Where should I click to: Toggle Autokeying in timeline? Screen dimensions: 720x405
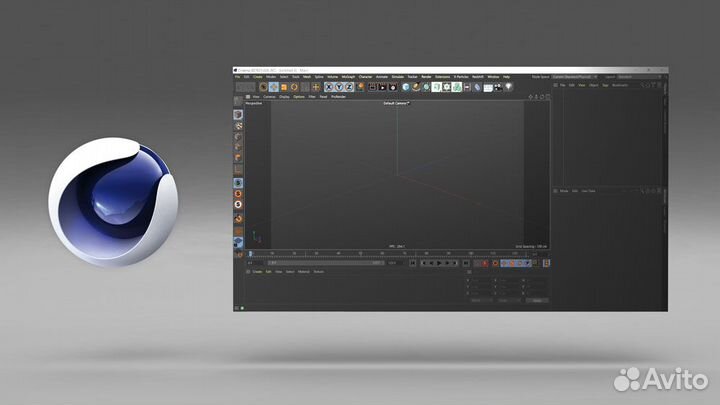pos(495,263)
